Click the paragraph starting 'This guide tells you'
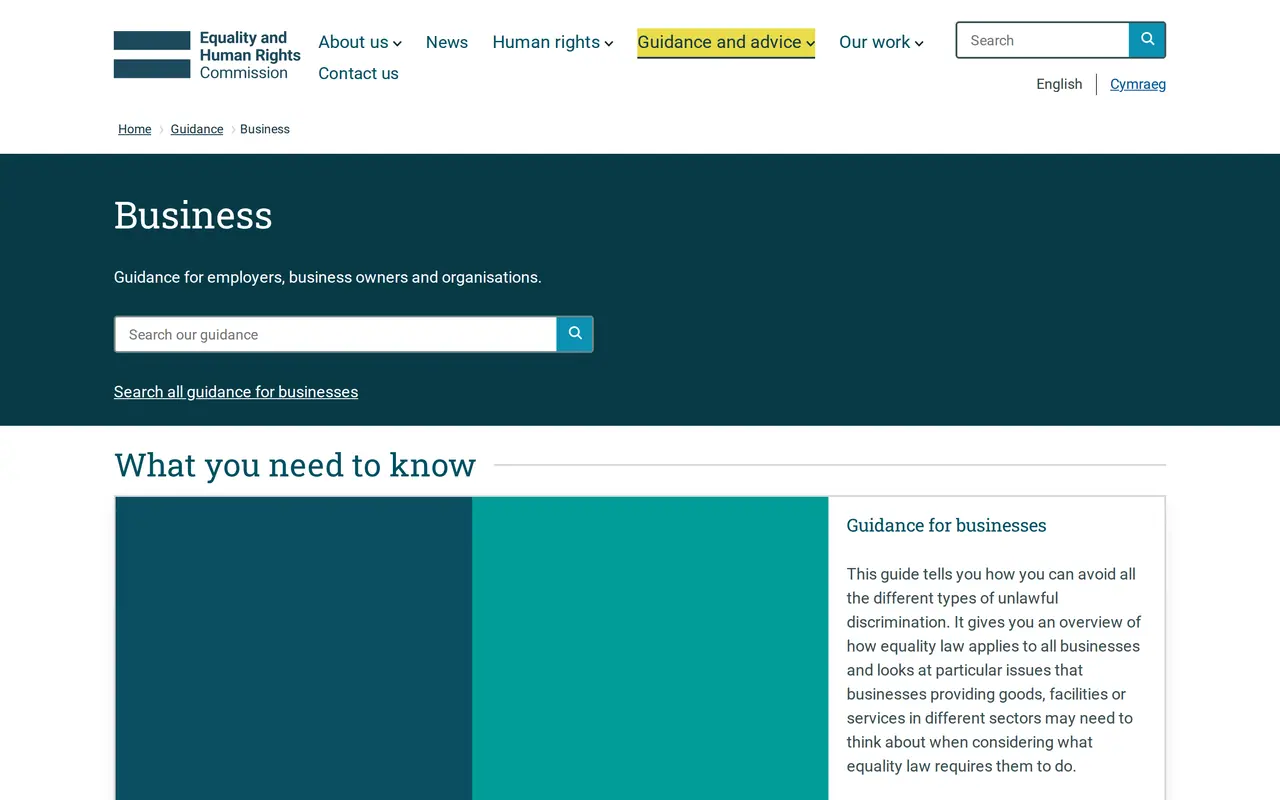Screen dimensions: 1280x800 pos(995,670)
